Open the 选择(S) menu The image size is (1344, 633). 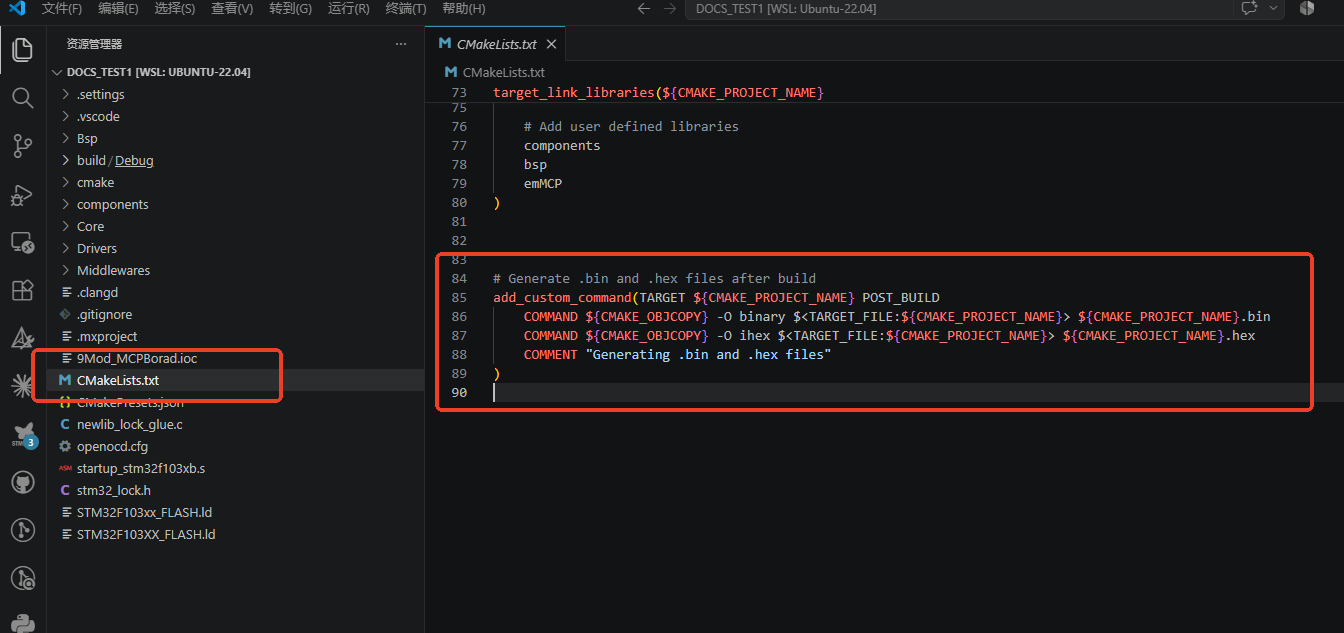click(175, 9)
